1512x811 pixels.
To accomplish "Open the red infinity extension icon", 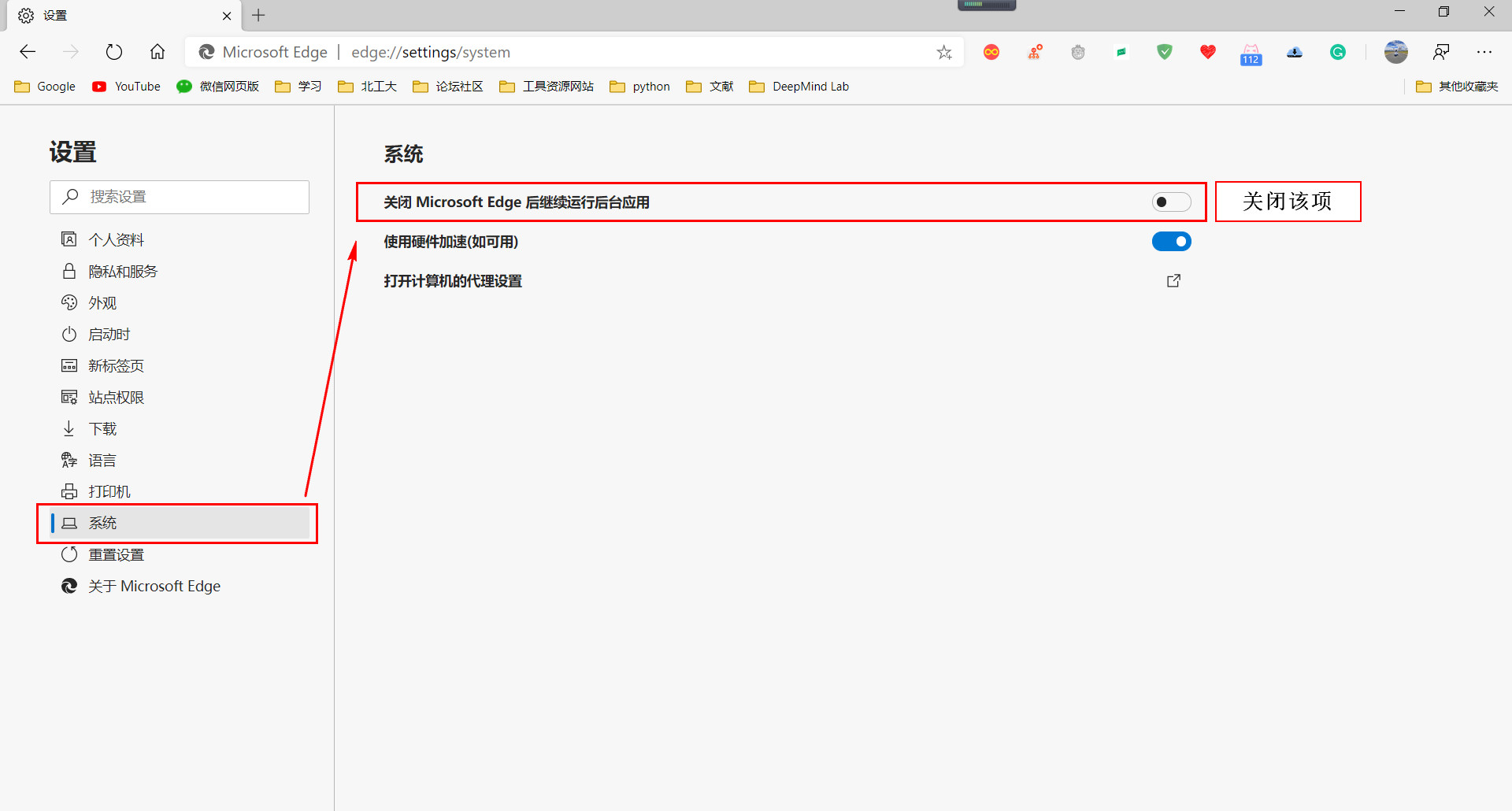I will [991, 52].
